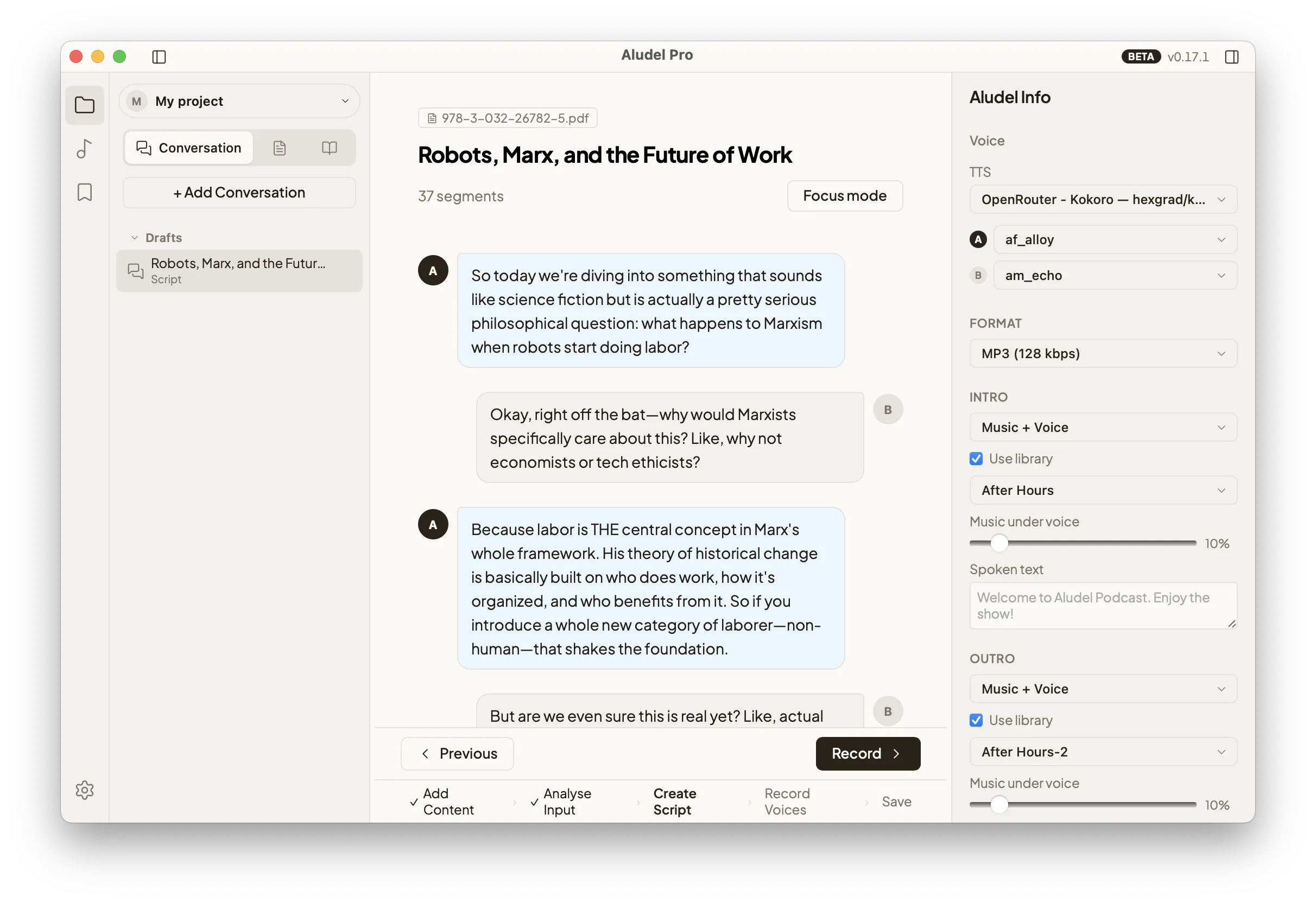This screenshot has height=903, width=1316.
Task: Jump to Add Content step
Action: click(442, 801)
